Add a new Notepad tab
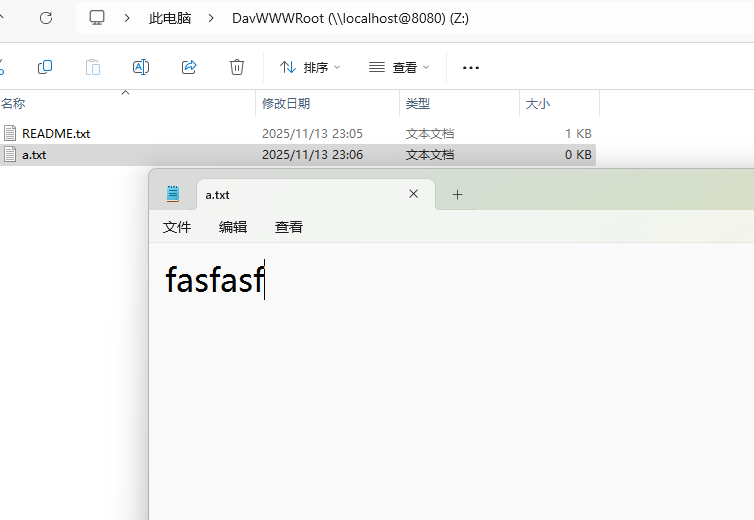 point(457,194)
